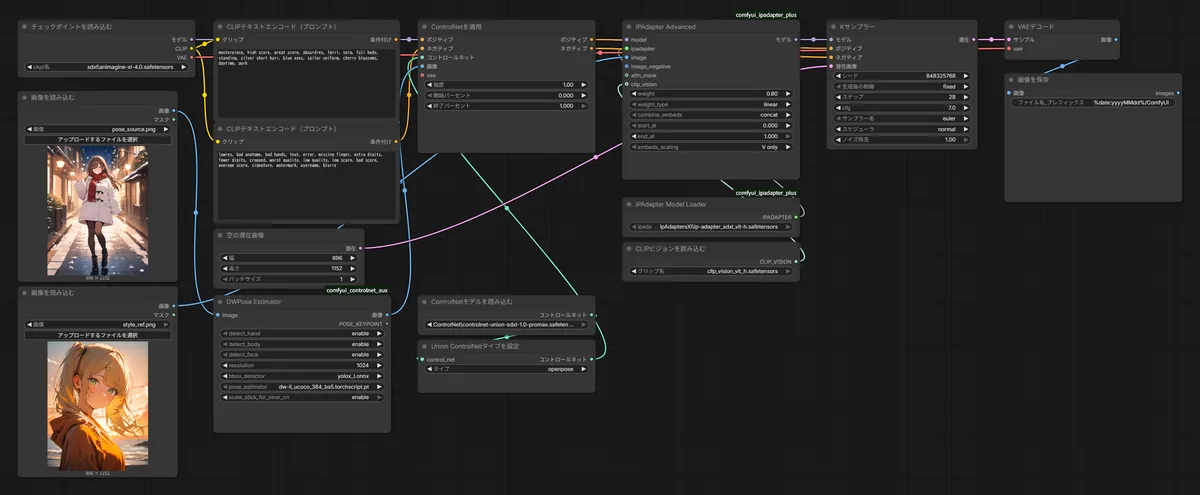
Task: Click the comfyui_controlnet_aux badge text
Action: click(x=357, y=290)
